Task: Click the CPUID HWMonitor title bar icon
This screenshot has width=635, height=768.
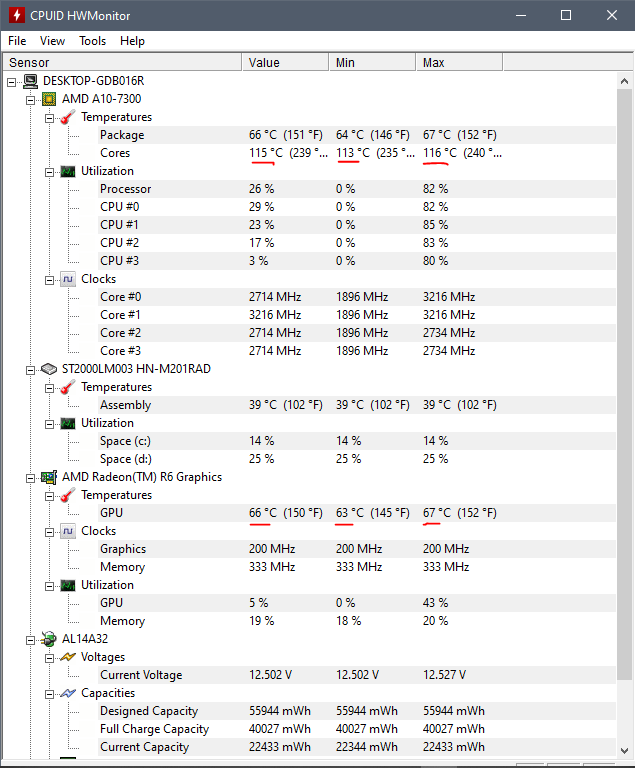Action: [x=17, y=16]
